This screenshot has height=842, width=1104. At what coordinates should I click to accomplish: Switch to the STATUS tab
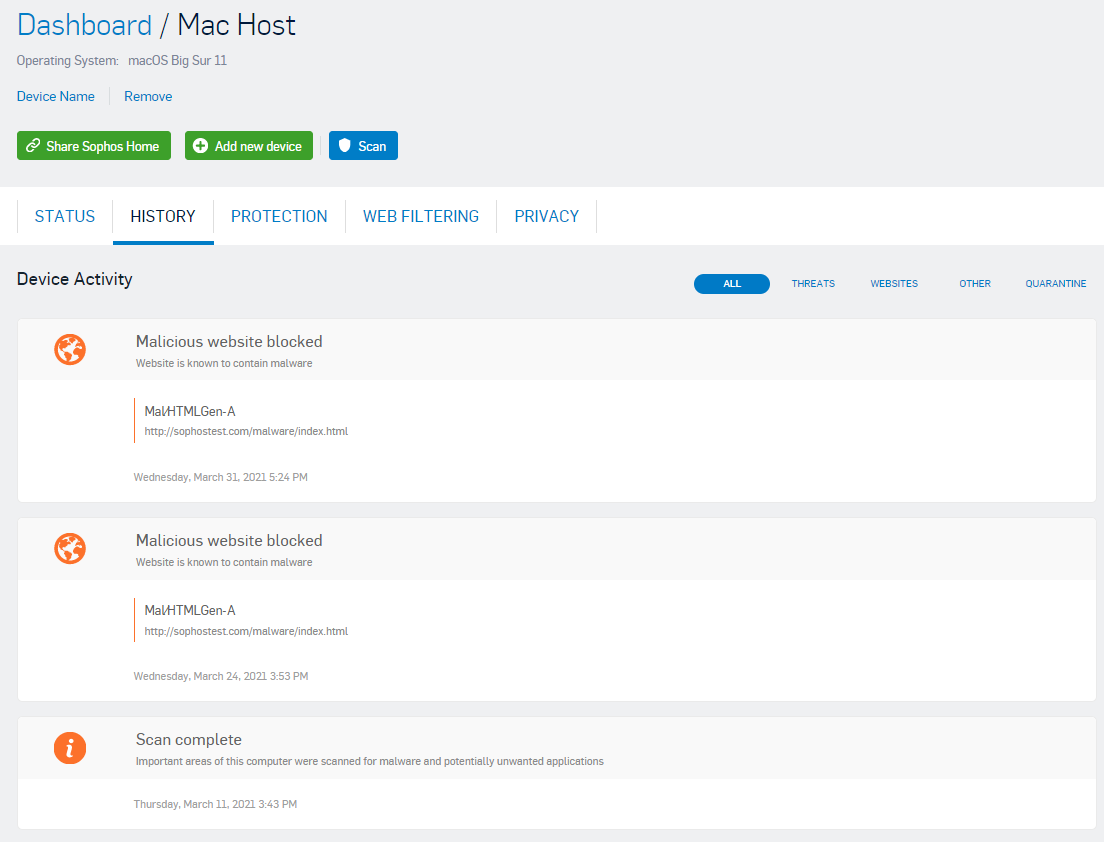[65, 216]
